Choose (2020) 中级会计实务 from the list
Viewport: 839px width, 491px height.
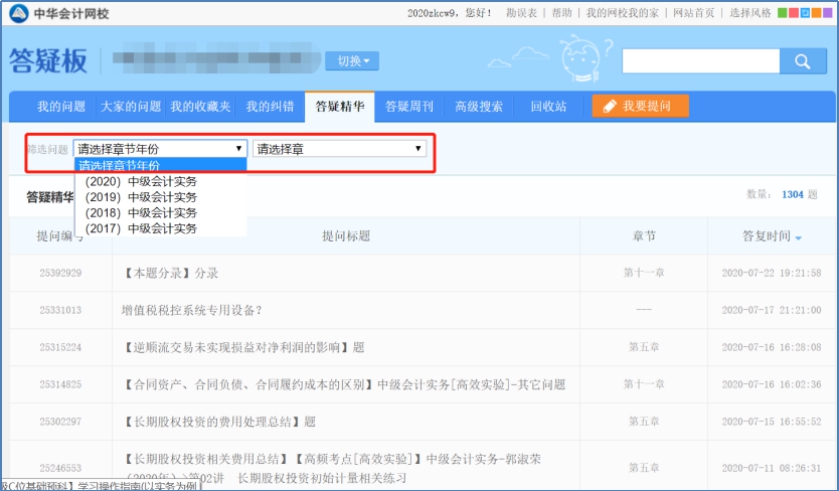coord(141,181)
